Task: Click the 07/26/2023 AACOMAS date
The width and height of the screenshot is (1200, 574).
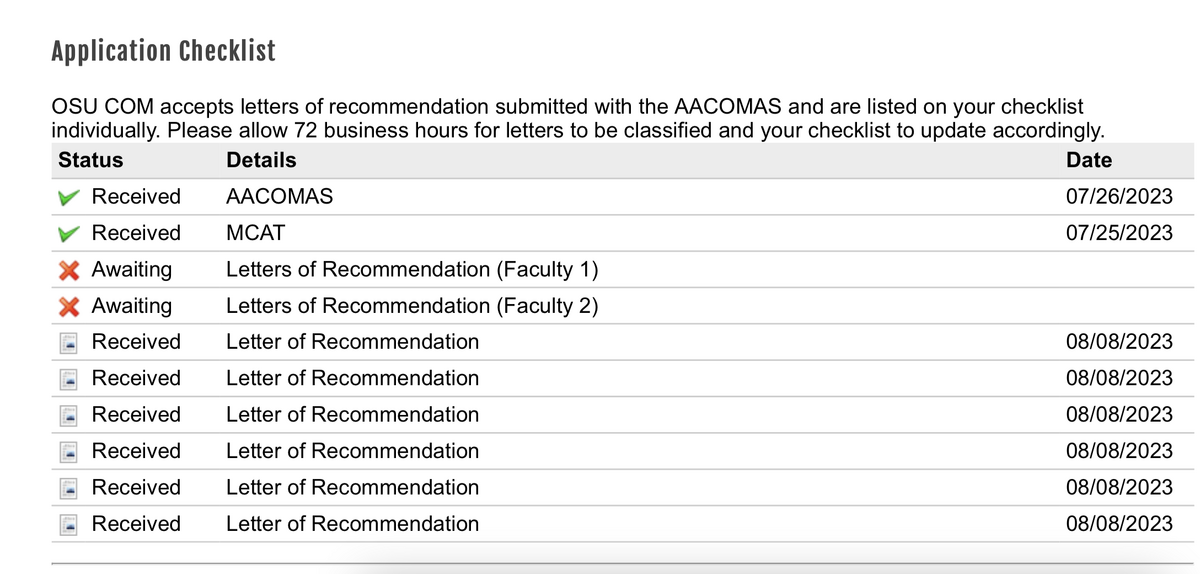Action: pos(1119,197)
